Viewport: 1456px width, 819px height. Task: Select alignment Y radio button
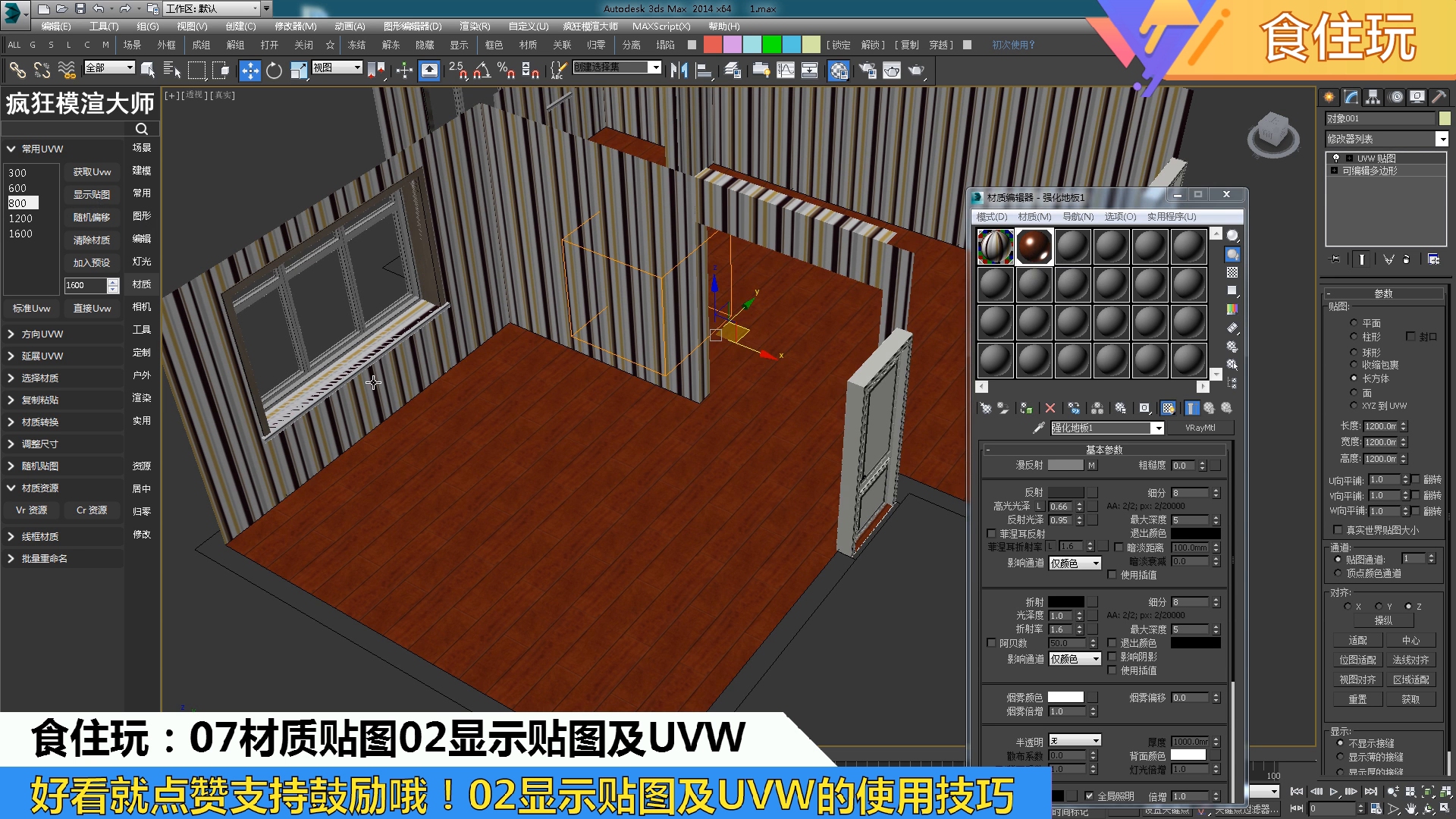pos(1379,607)
